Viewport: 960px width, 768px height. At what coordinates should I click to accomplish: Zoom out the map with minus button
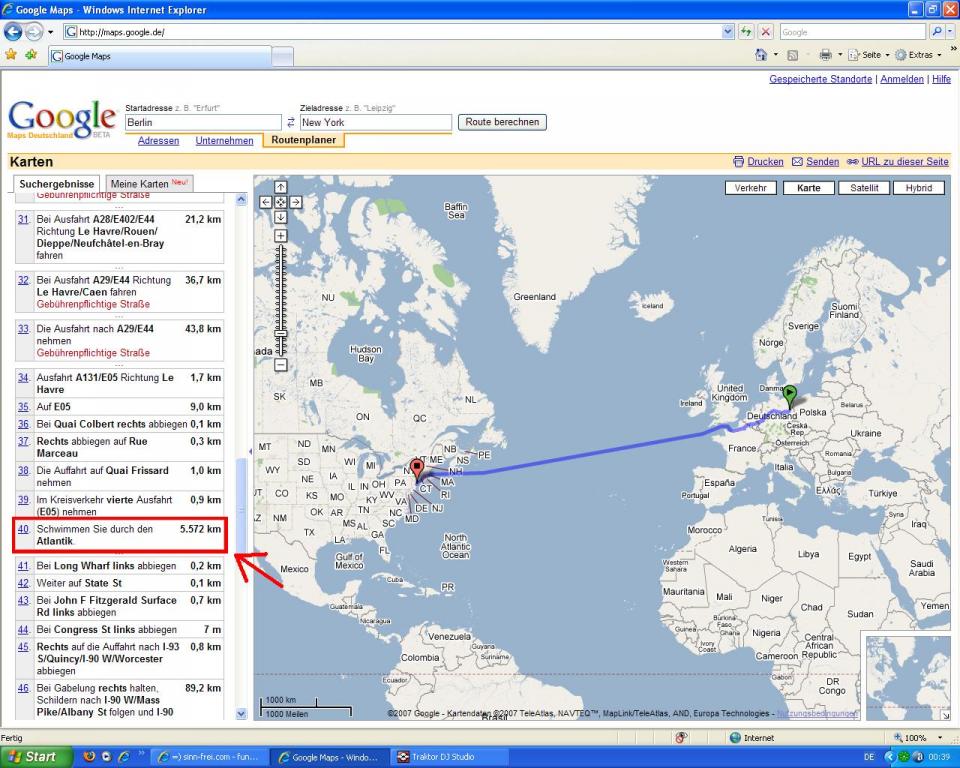tap(280, 366)
